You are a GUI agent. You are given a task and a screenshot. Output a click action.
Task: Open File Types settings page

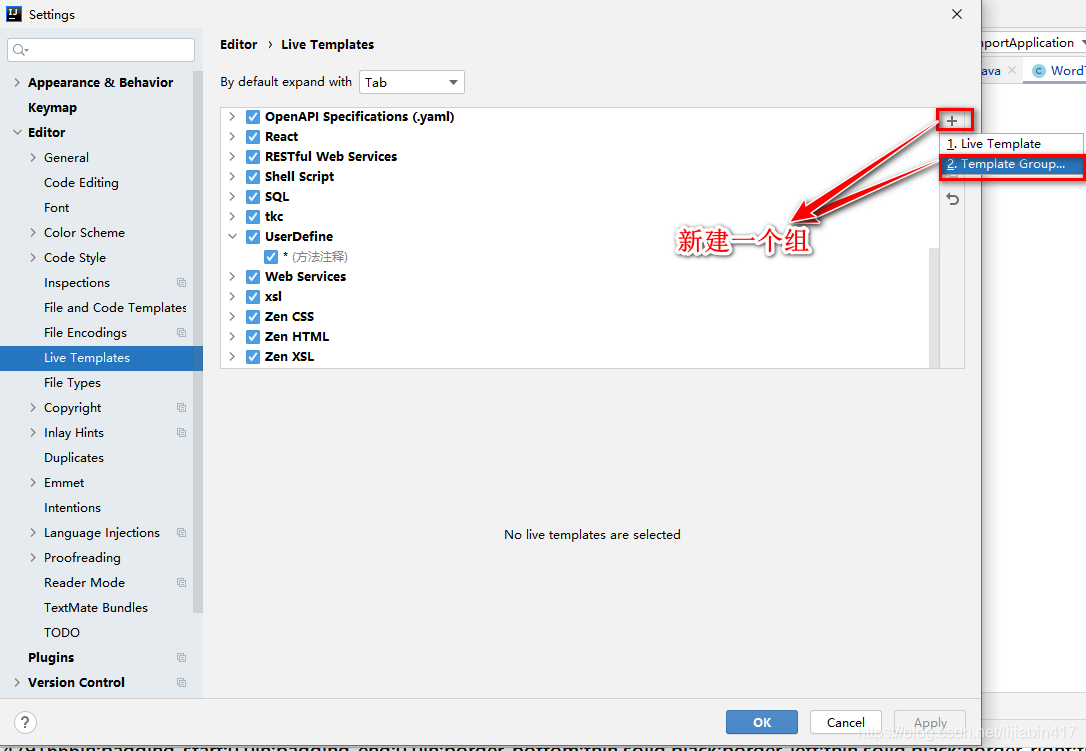(72, 383)
